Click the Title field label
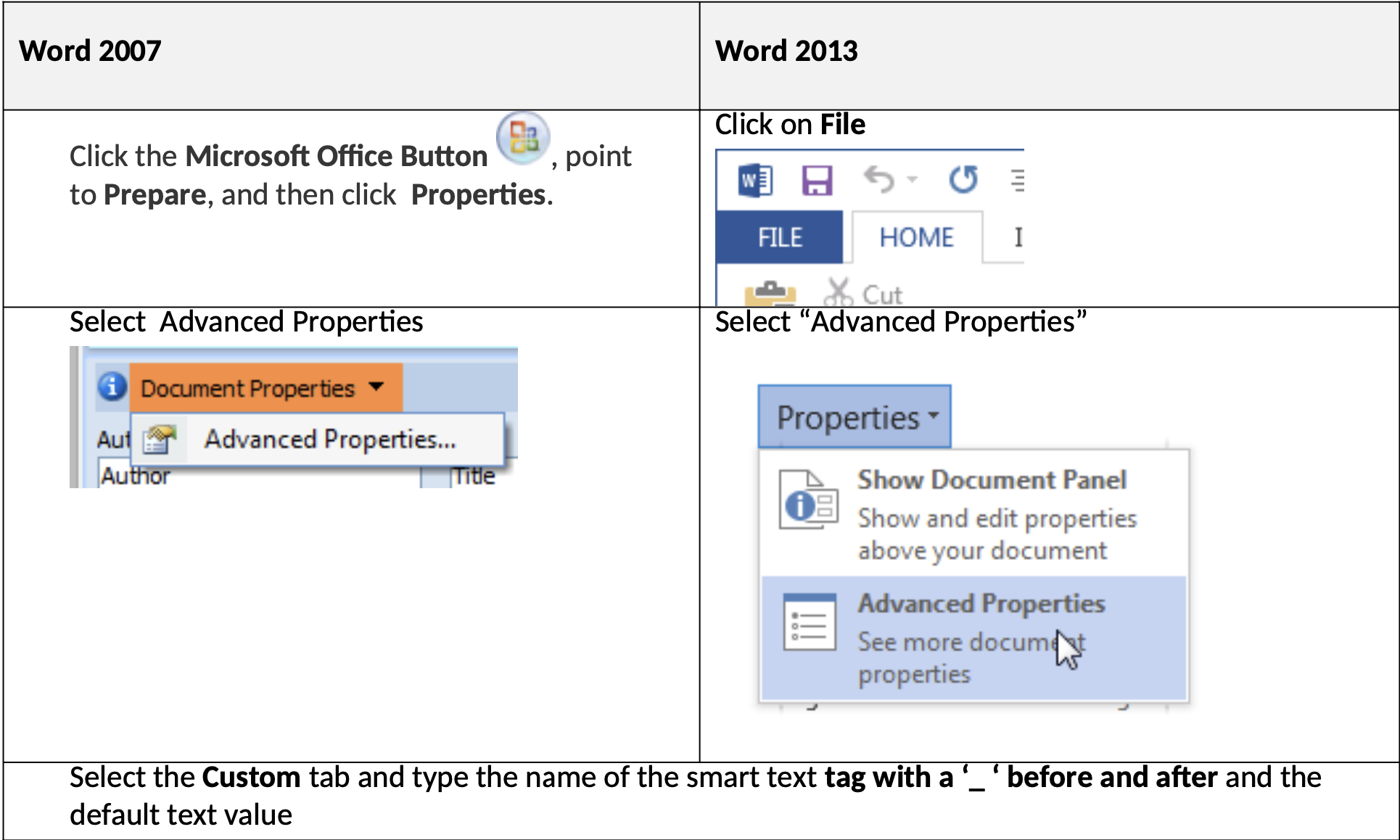The height and width of the screenshot is (840, 1400). pyautogui.click(x=474, y=476)
